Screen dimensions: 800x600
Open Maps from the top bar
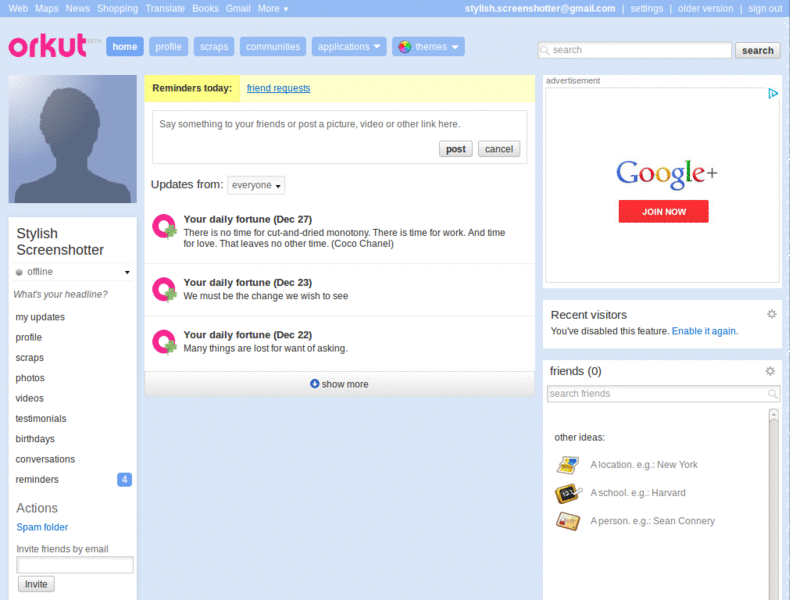47,9
